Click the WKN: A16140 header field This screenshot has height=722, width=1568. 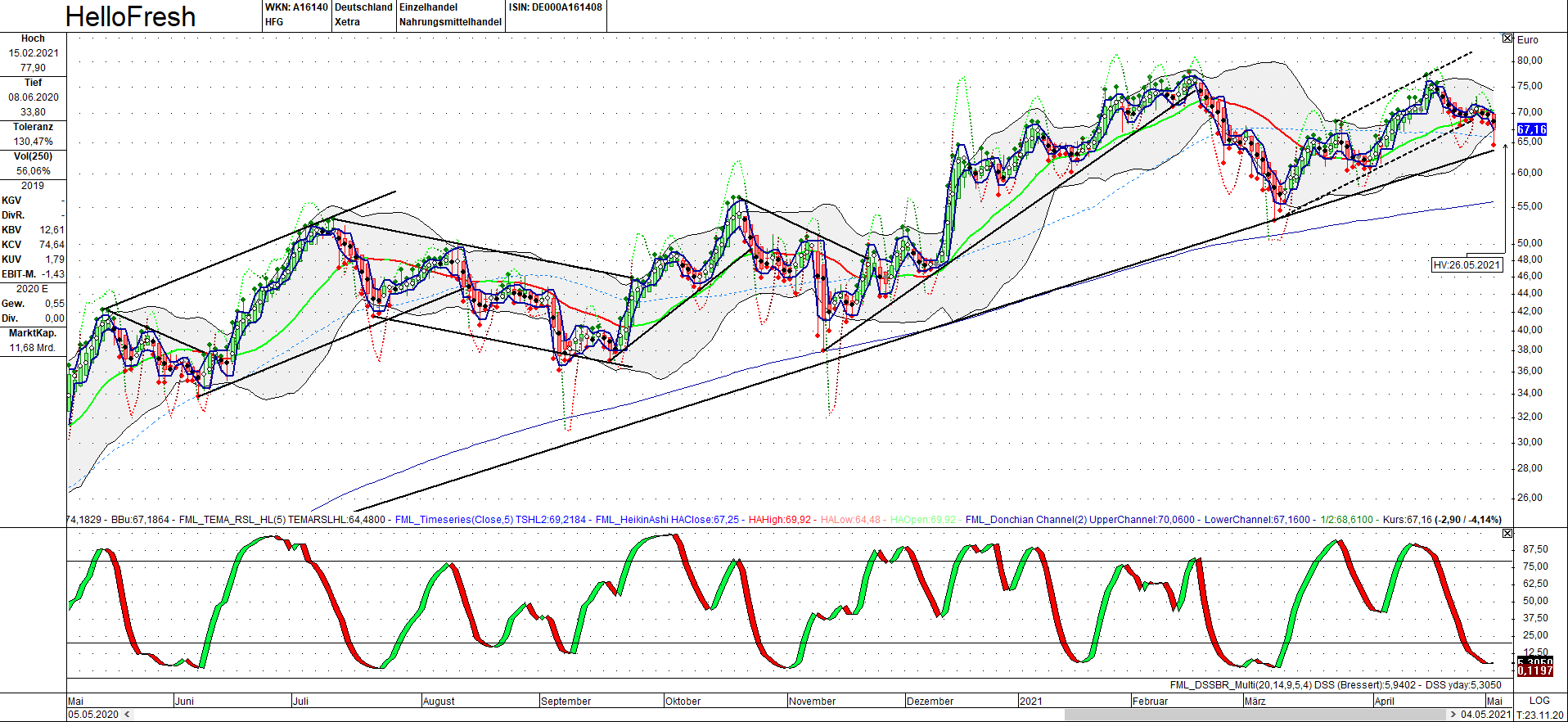[x=296, y=7]
